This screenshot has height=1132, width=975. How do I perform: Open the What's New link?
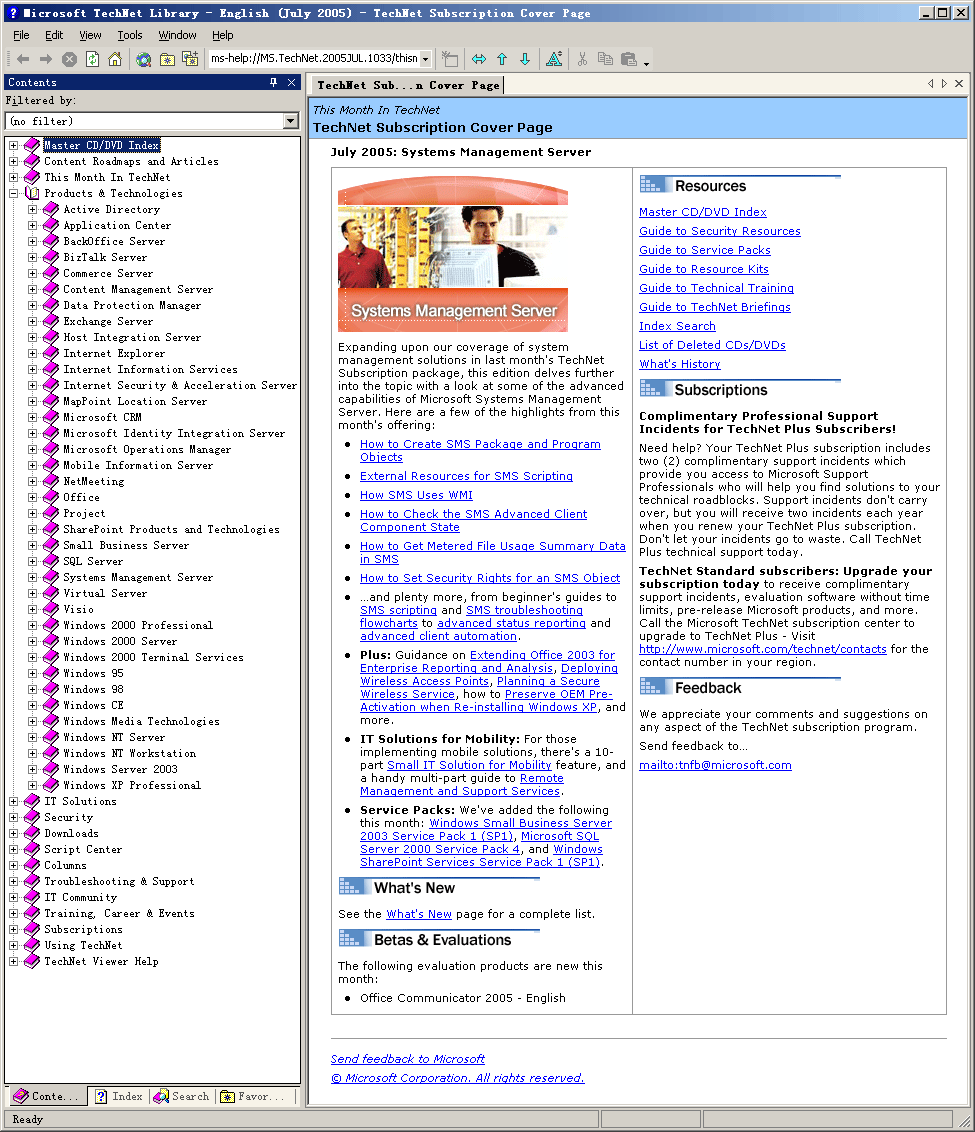pos(419,914)
